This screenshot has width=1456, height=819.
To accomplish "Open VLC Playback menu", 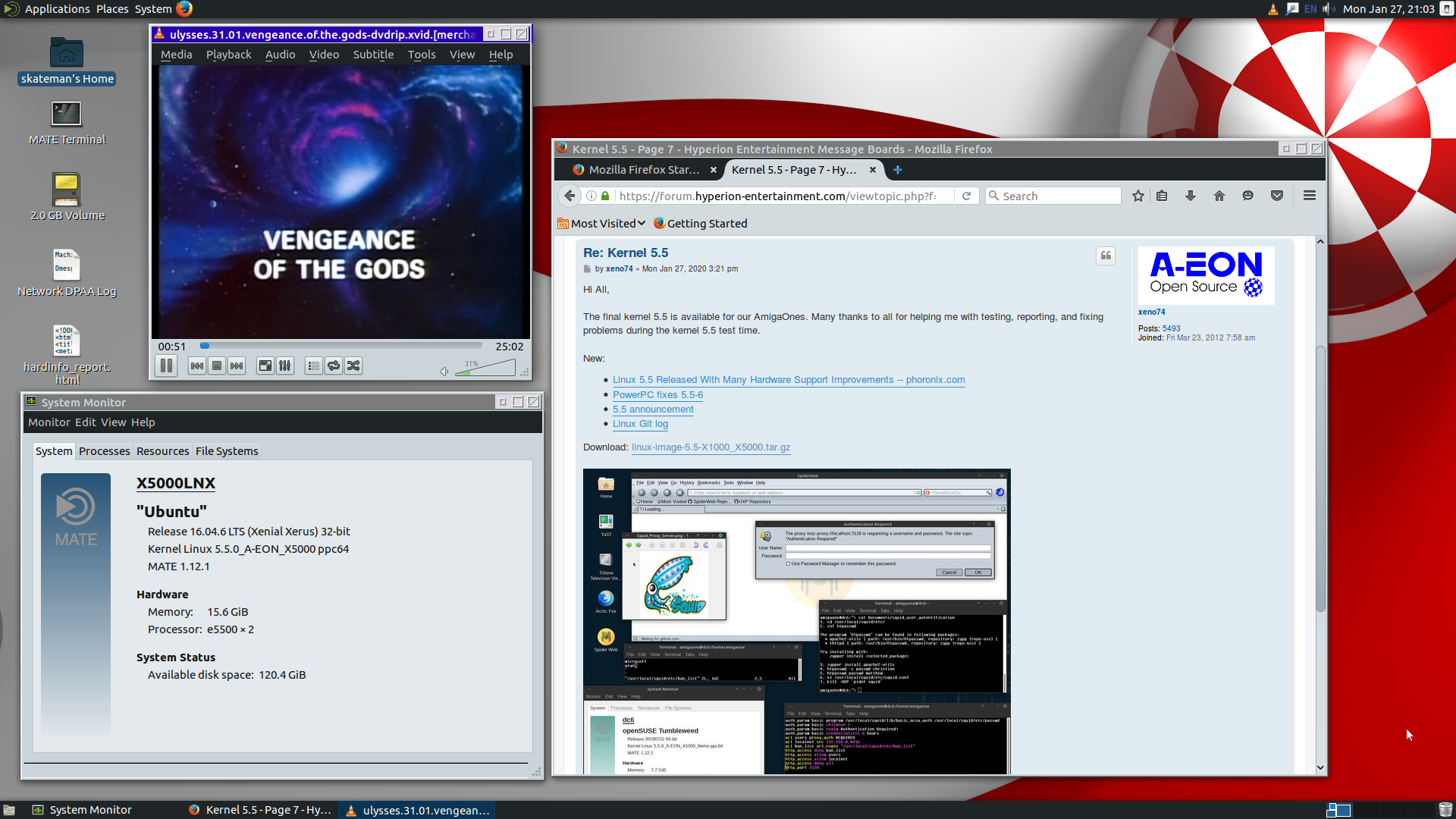I will click(228, 55).
